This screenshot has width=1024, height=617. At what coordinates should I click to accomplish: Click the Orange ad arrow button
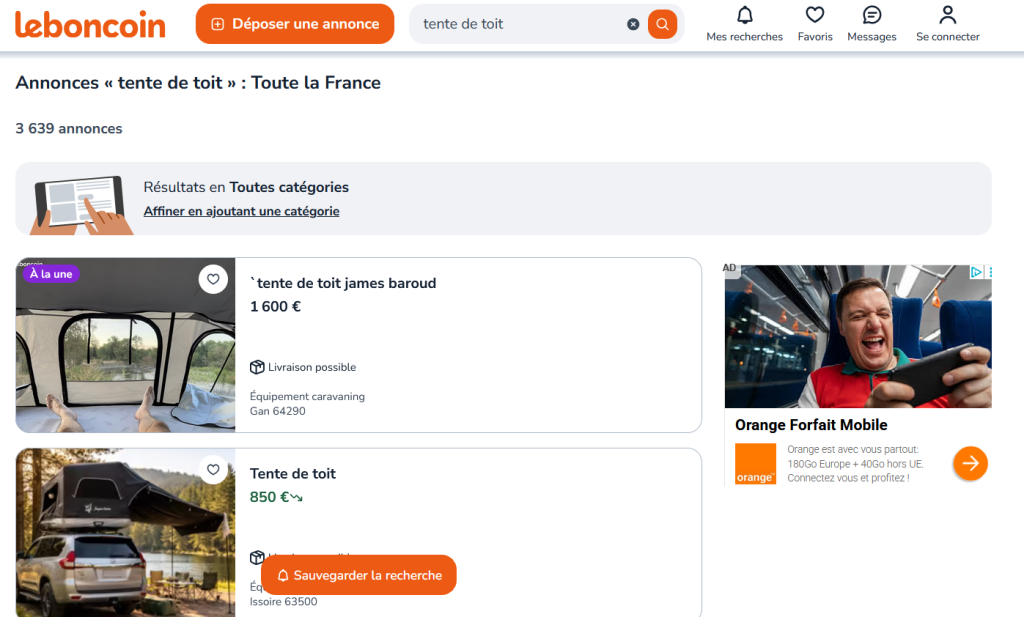click(x=969, y=463)
